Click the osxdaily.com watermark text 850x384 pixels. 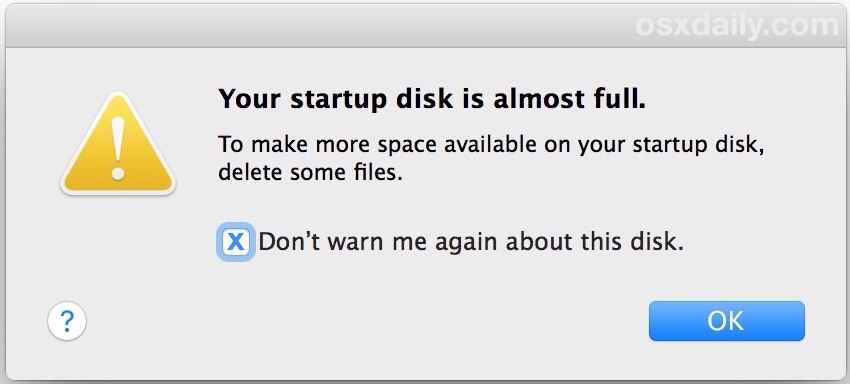pyautogui.click(x=737, y=25)
